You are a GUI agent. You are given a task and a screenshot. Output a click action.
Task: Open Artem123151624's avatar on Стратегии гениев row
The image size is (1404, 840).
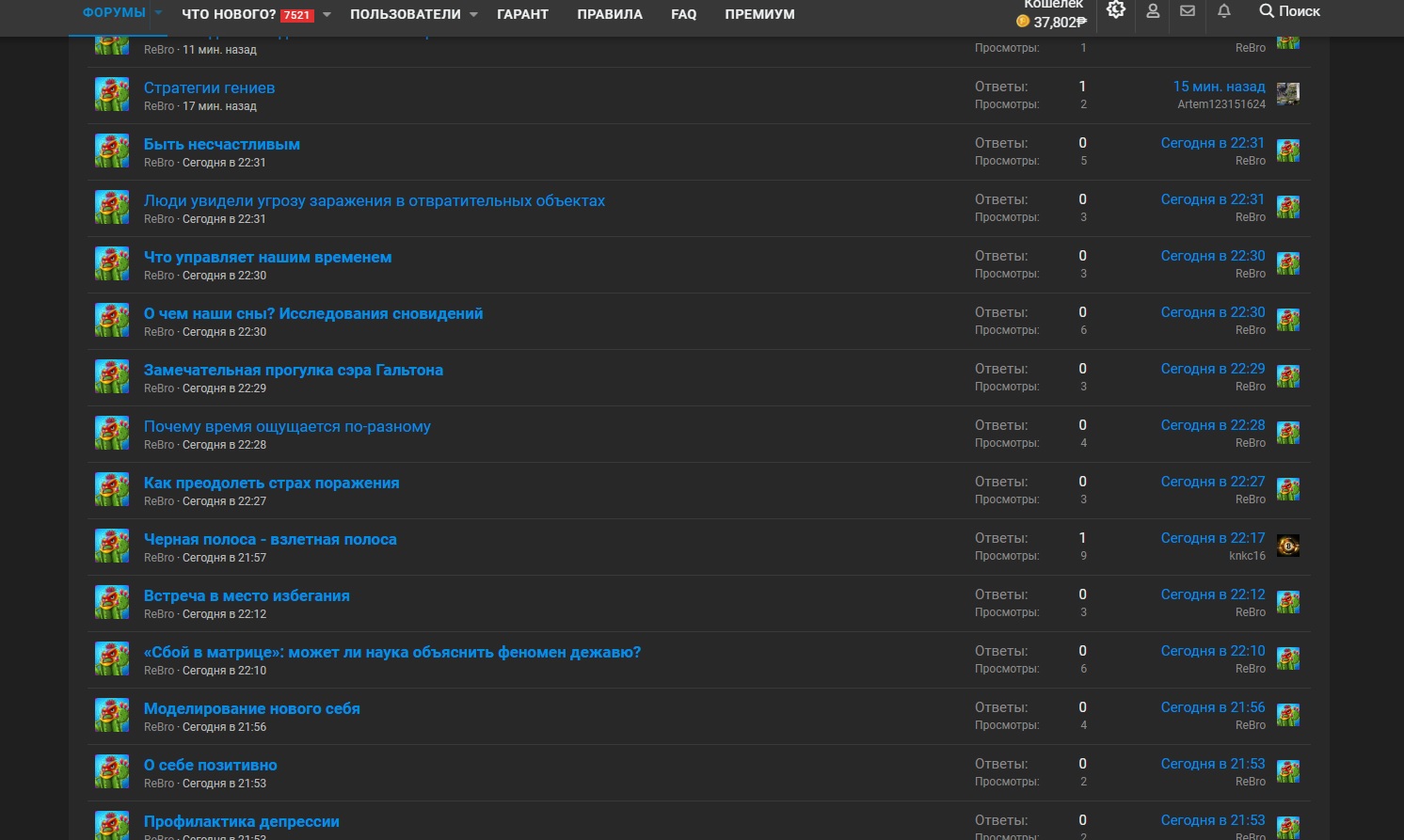1287,94
